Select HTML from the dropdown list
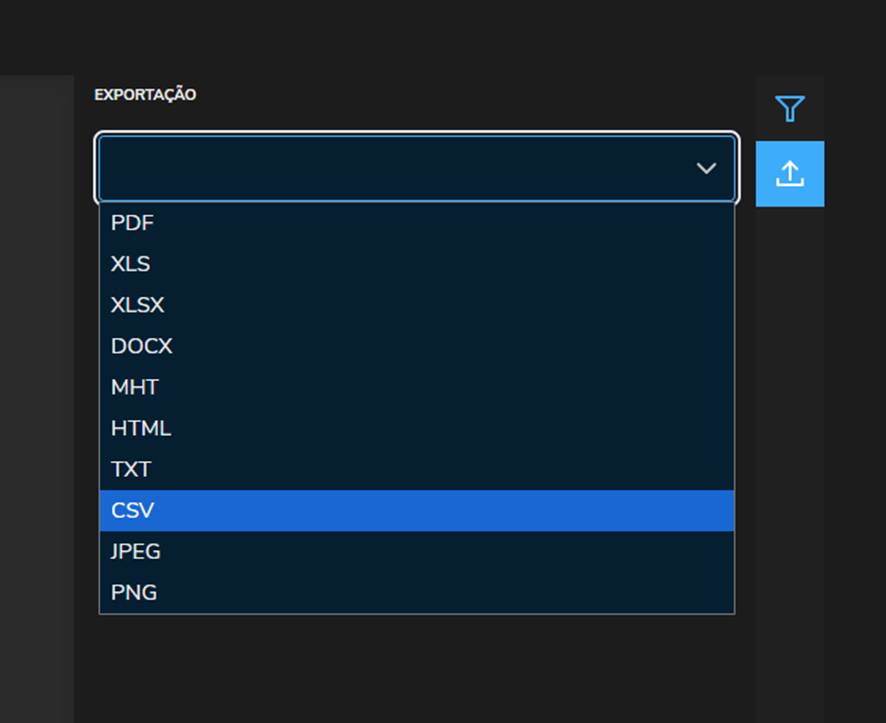This screenshot has width=886, height=723. [x=141, y=428]
